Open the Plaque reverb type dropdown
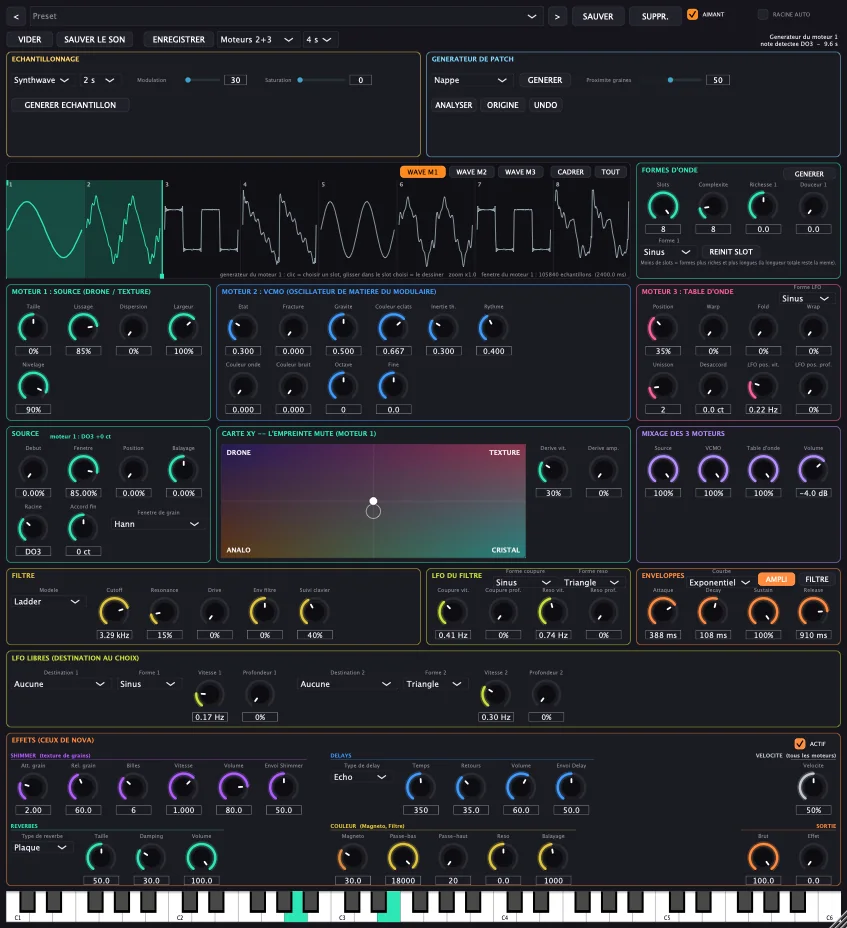 point(40,848)
